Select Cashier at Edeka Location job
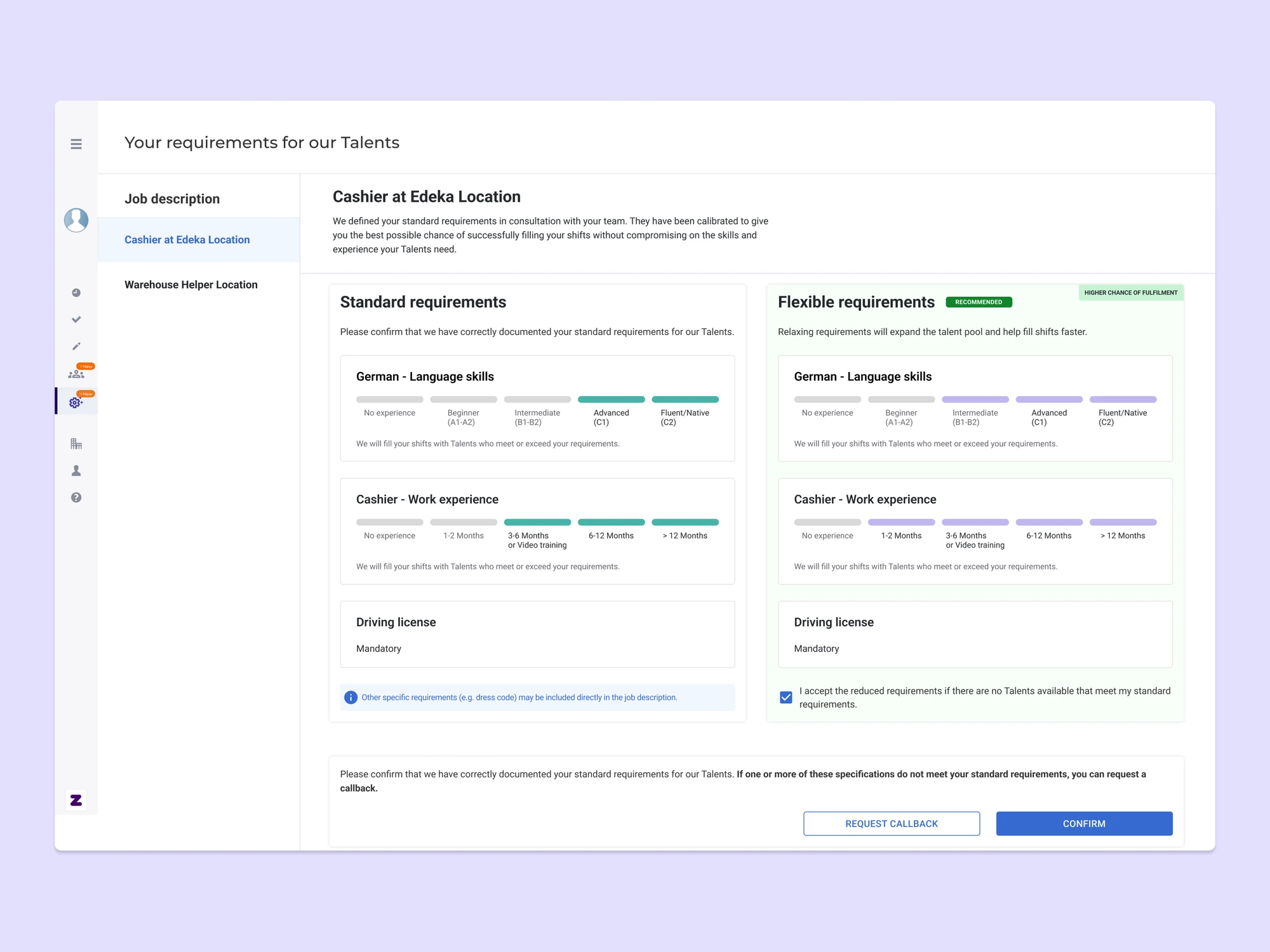Screen dimensions: 1270x952 [x=199, y=240]
